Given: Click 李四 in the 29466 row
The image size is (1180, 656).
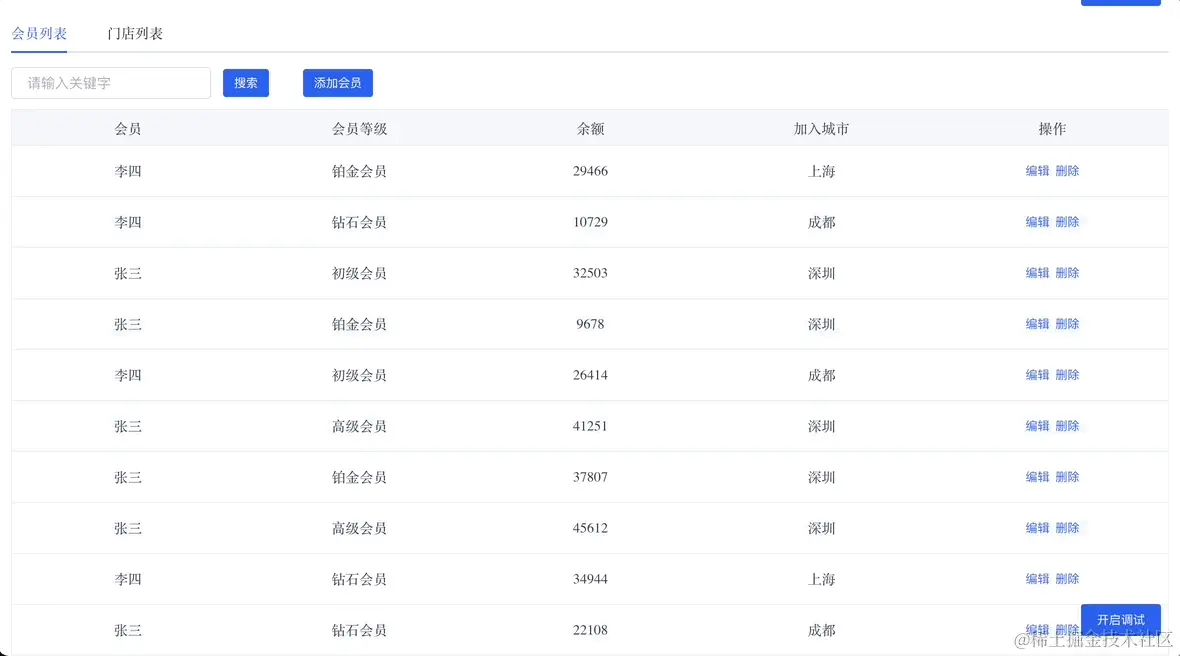Looking at the screenshot, I should click(127, 171).
